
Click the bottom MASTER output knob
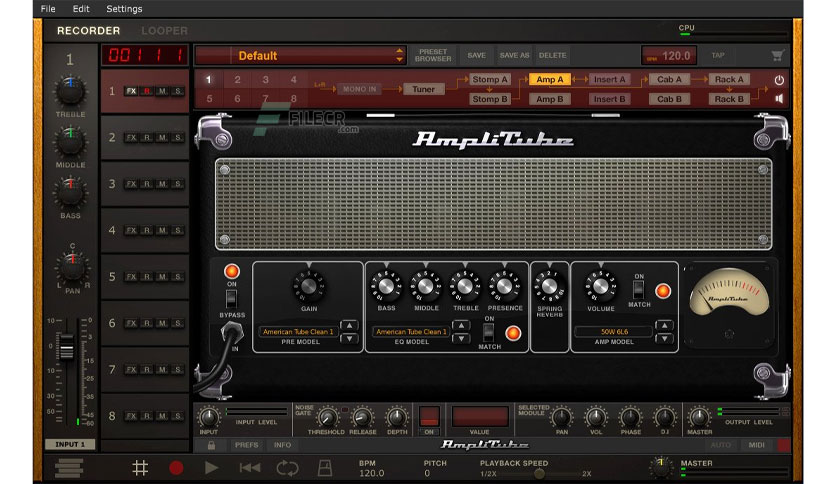[x=699, y=417]
